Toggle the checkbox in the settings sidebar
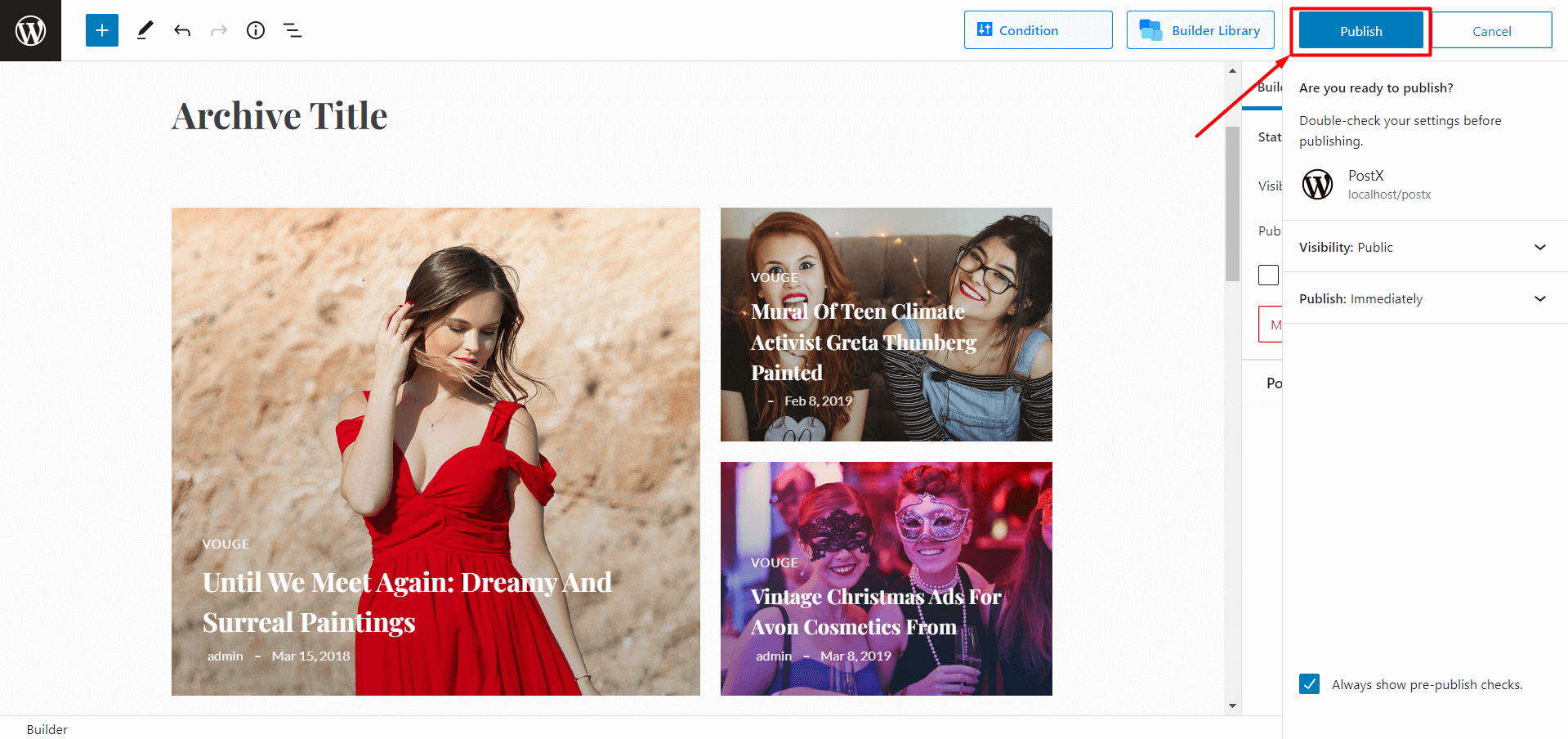Image resolution: width=1568 pixels, height=739 pixels. (1269, 275)
